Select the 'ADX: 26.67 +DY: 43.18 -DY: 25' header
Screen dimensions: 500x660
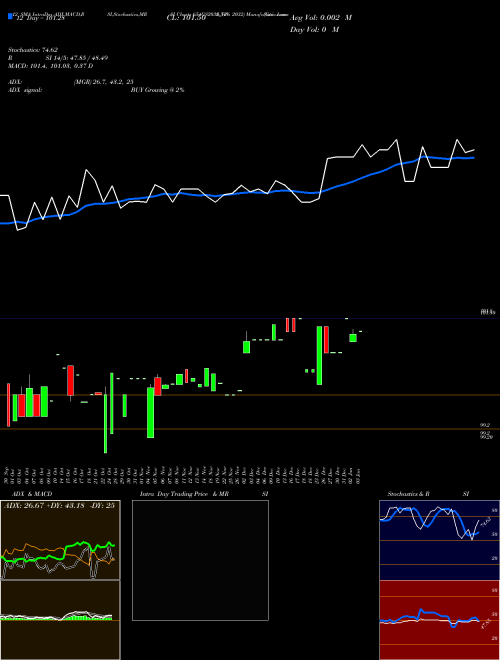point(59,505)
